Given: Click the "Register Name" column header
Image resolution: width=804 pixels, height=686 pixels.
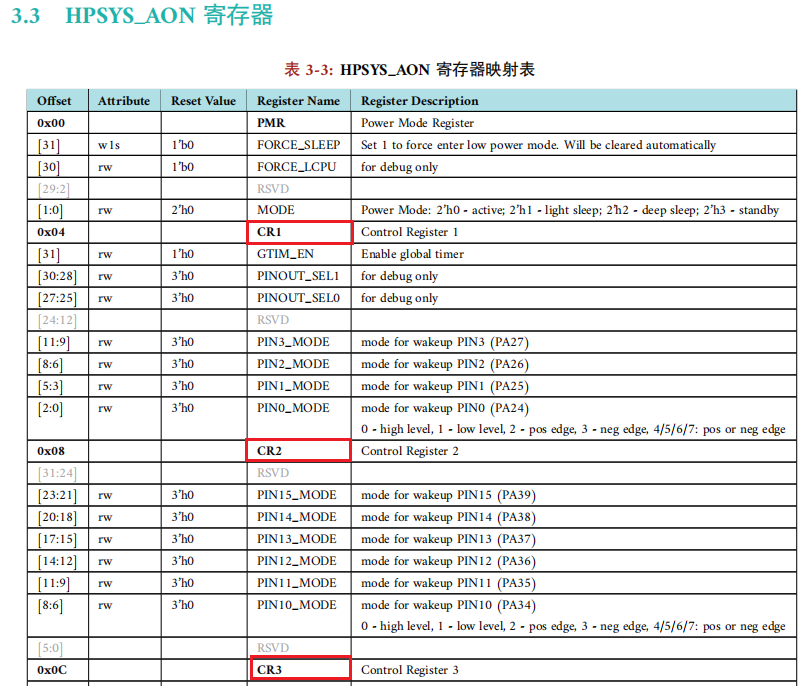Looking at the screenshot, I should (298, 101).
